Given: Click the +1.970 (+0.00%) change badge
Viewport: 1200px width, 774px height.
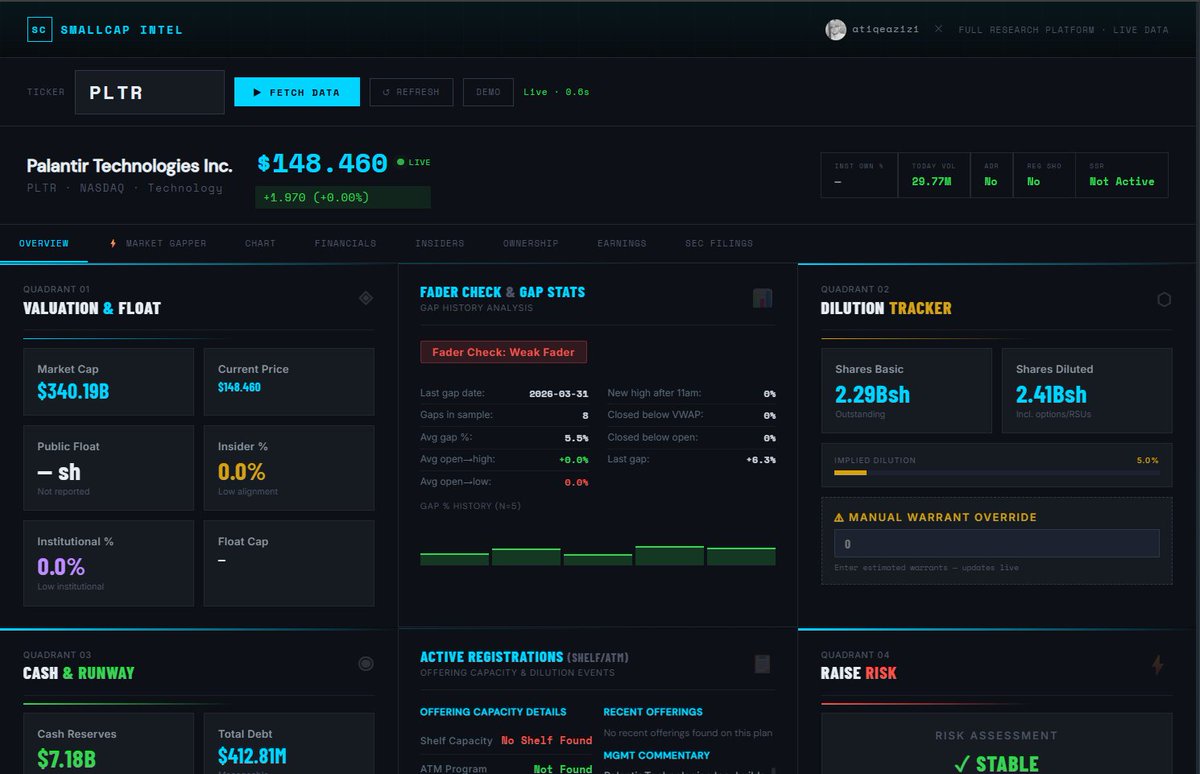Looking at the screenshot, I should (x=343, y=197).
